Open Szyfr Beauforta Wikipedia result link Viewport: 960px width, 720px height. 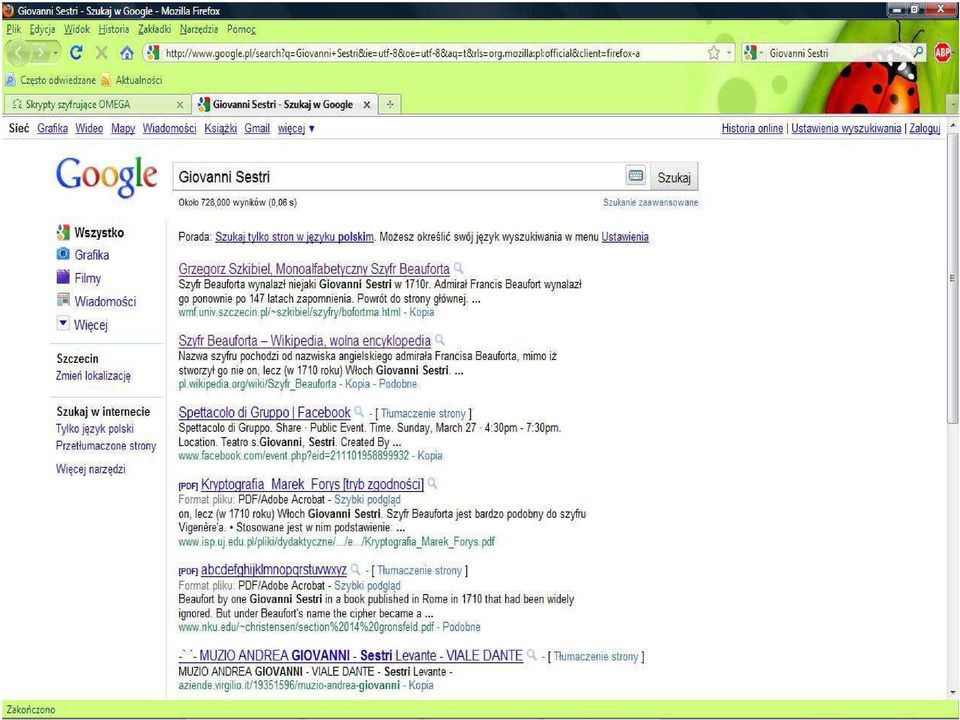(x=304, y=340)
